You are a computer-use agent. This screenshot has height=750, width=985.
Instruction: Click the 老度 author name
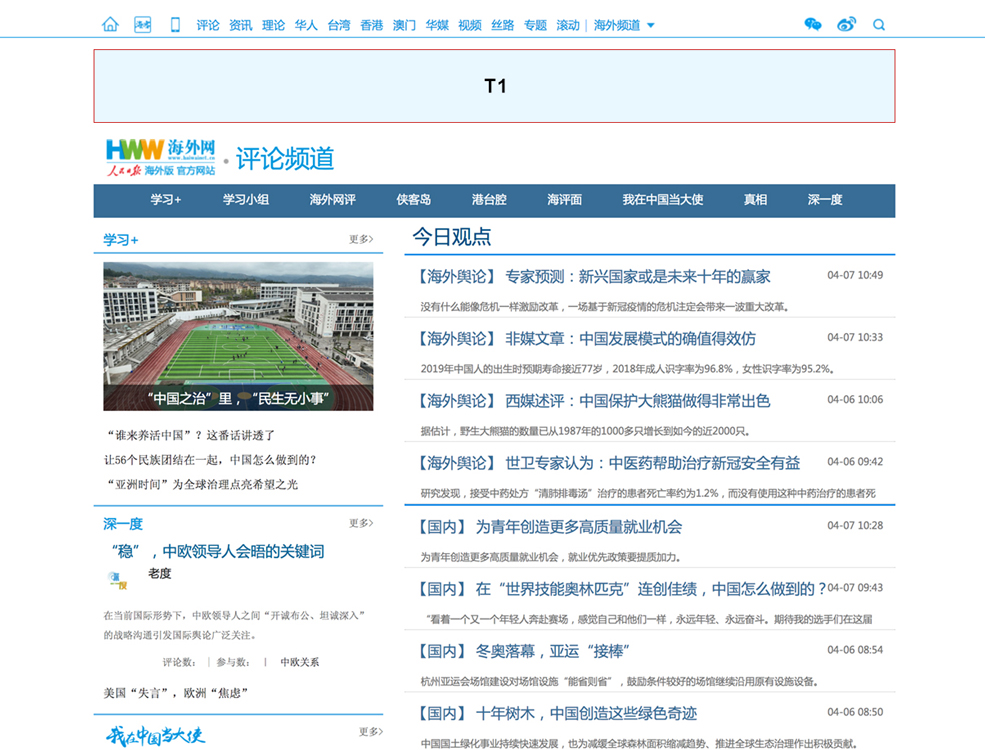click(x=160, y=573)
